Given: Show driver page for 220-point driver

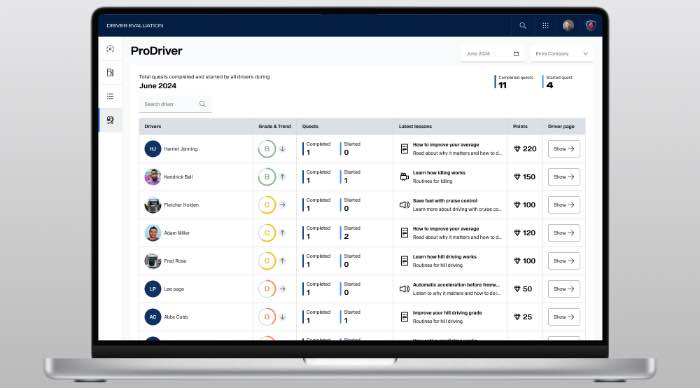Looking at the screenshot, I should (x=564, y=149).
